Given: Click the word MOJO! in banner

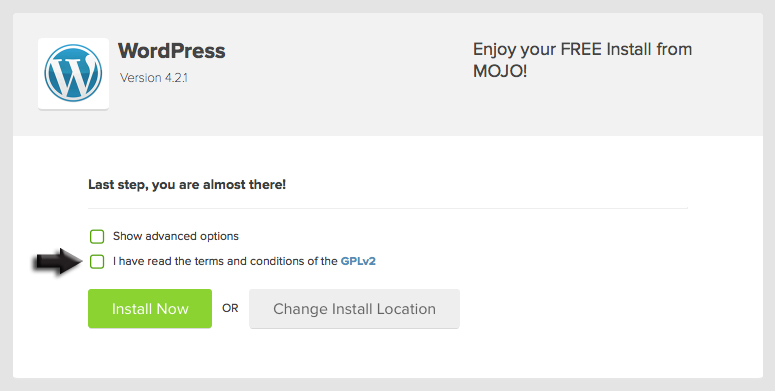Looking at the screenshot, I should coord(500,71).
